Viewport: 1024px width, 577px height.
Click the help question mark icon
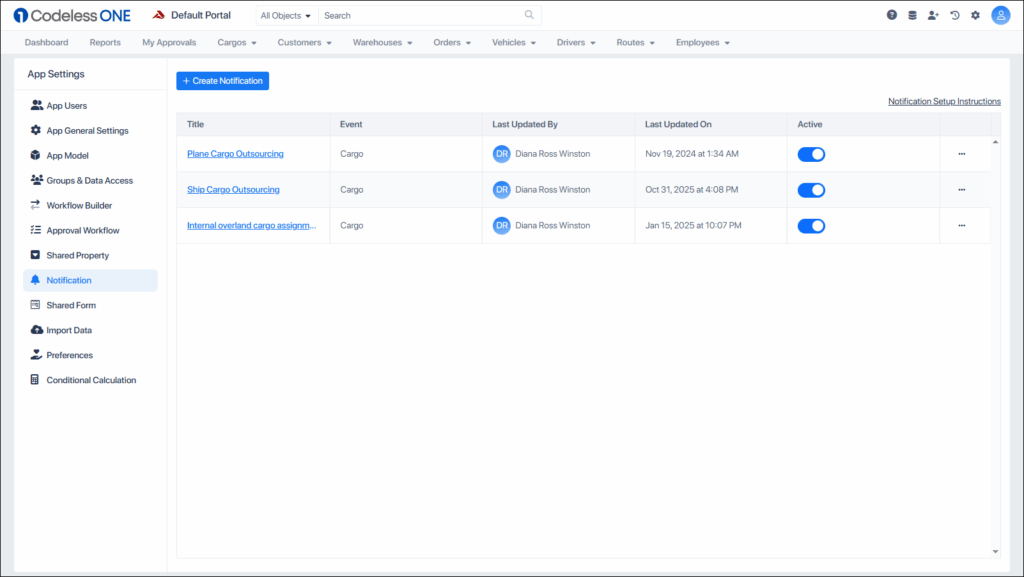891,14
